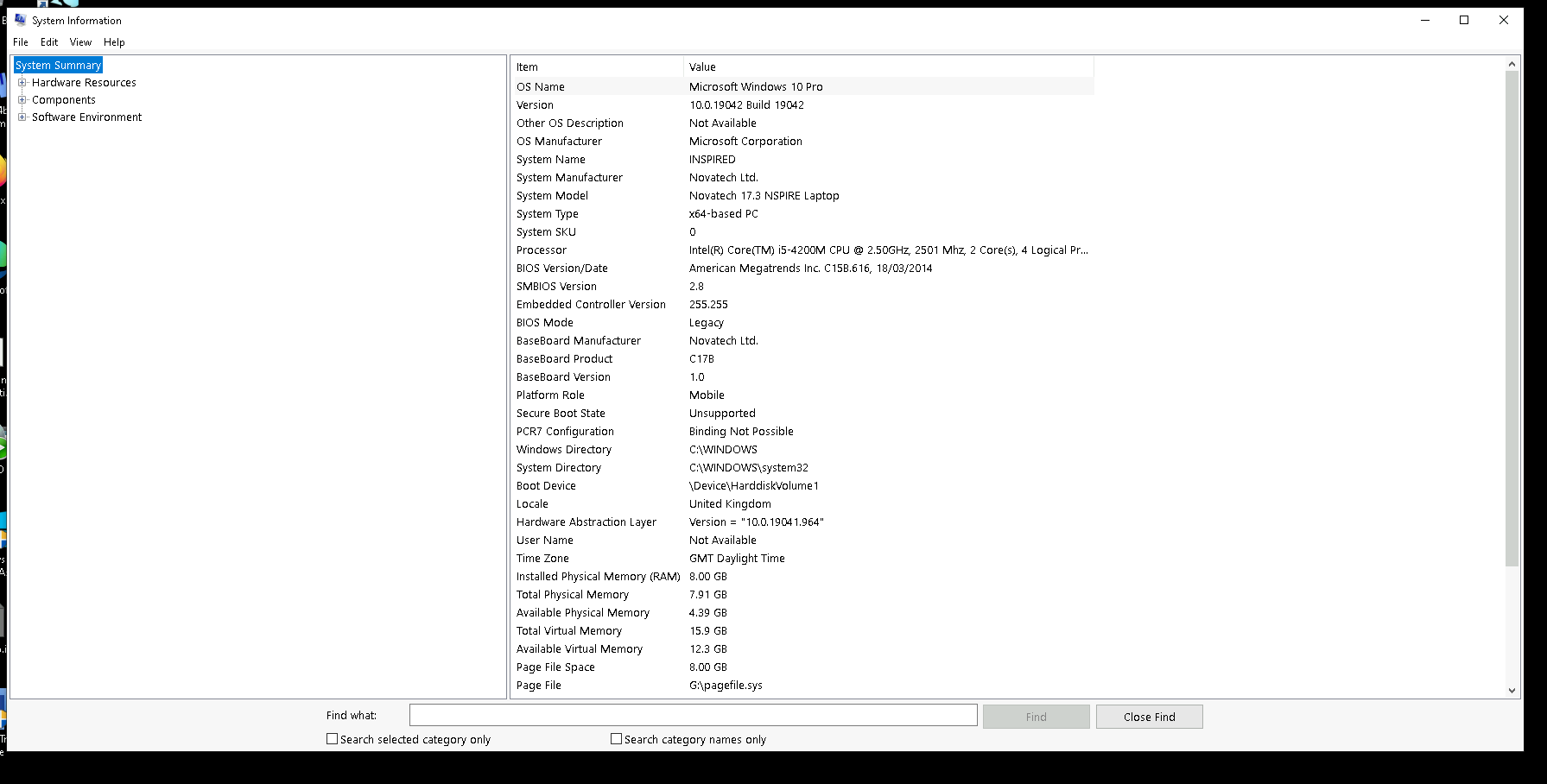Screen dimensions: 1547x784
Task: Minimize the System Information window
Action: coord(1425,20)
